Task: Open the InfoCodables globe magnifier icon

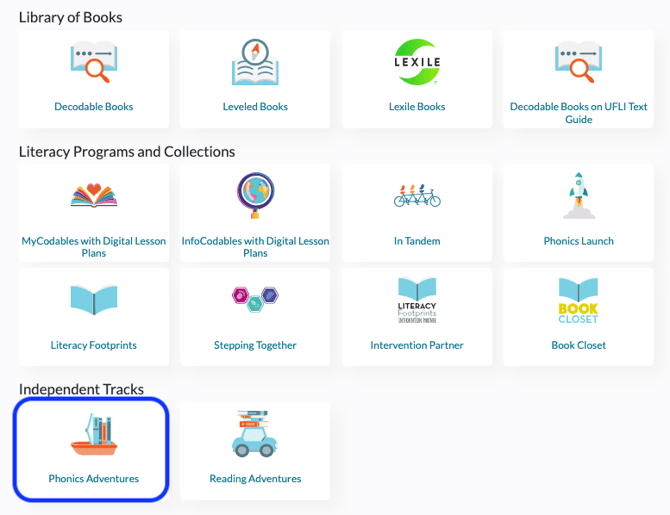Action: tap(255, 195)
